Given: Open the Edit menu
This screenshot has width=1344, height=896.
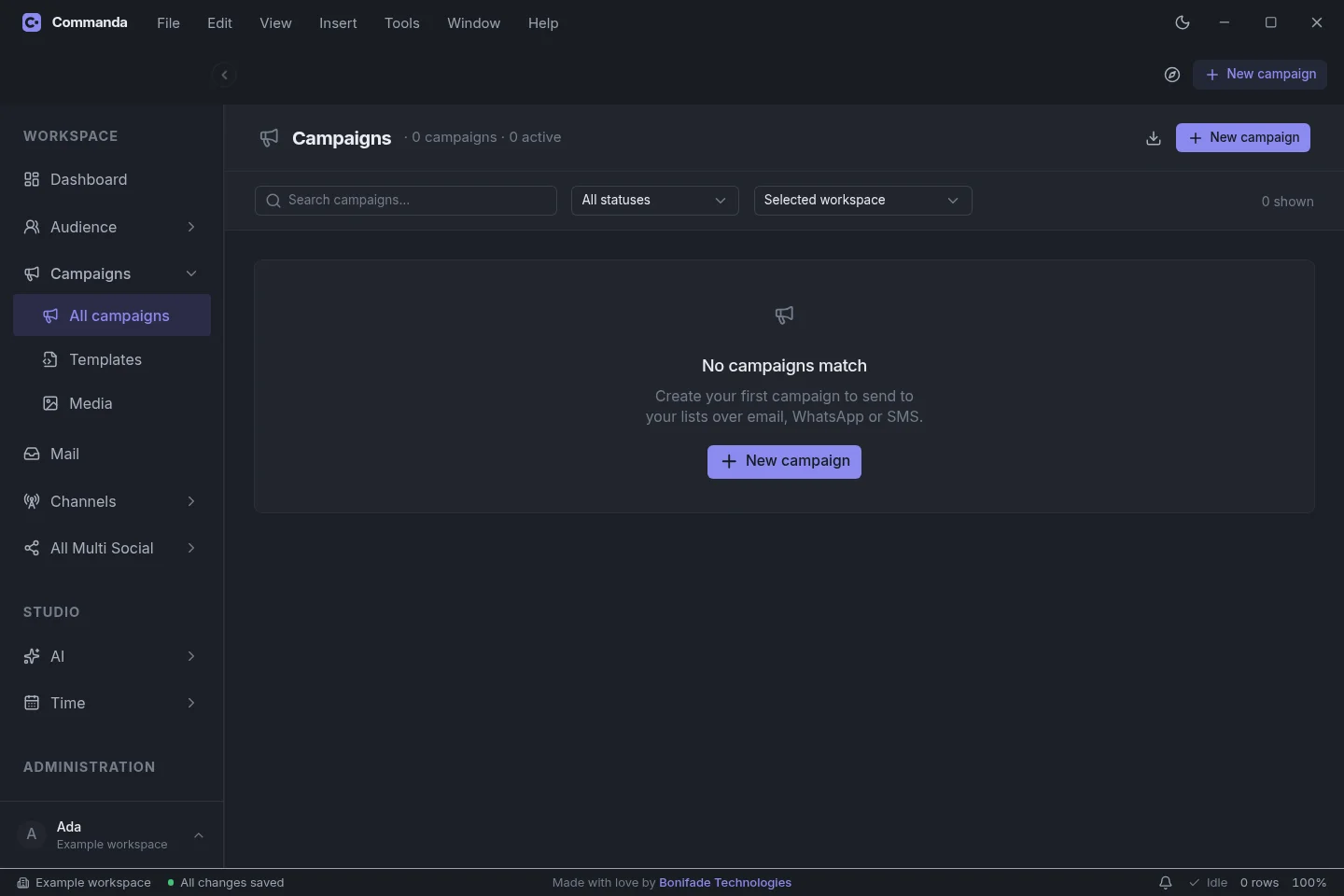Looking at the screenshot, I should click(x=219, y=23).
